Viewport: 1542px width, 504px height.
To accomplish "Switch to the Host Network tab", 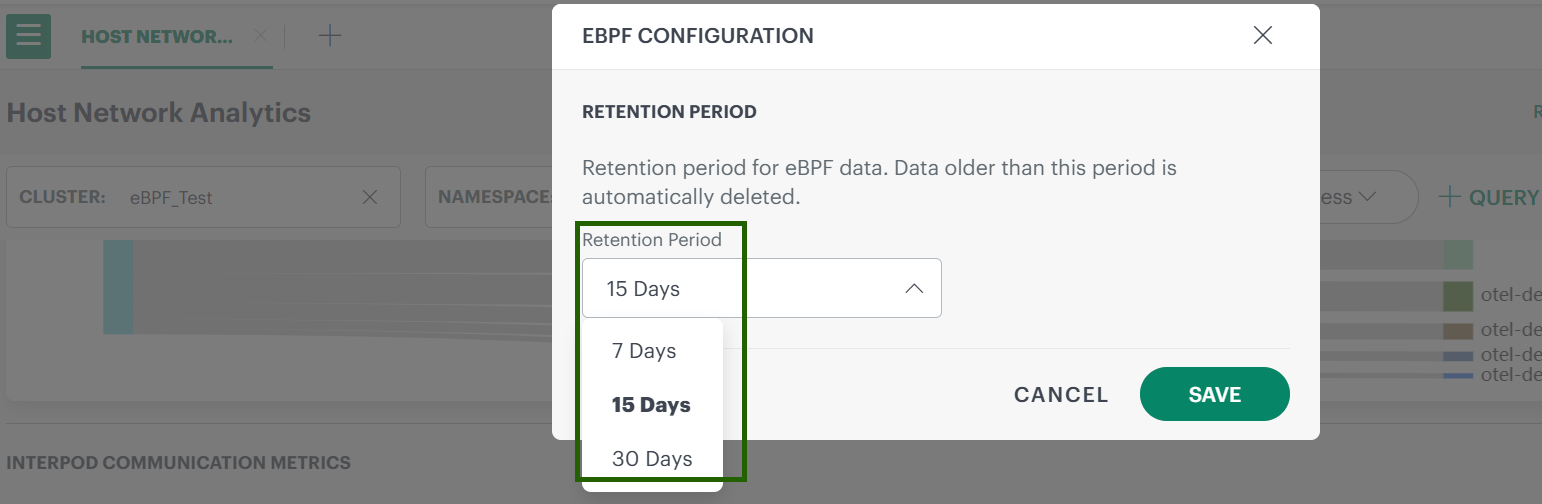I will pos(157,36).
